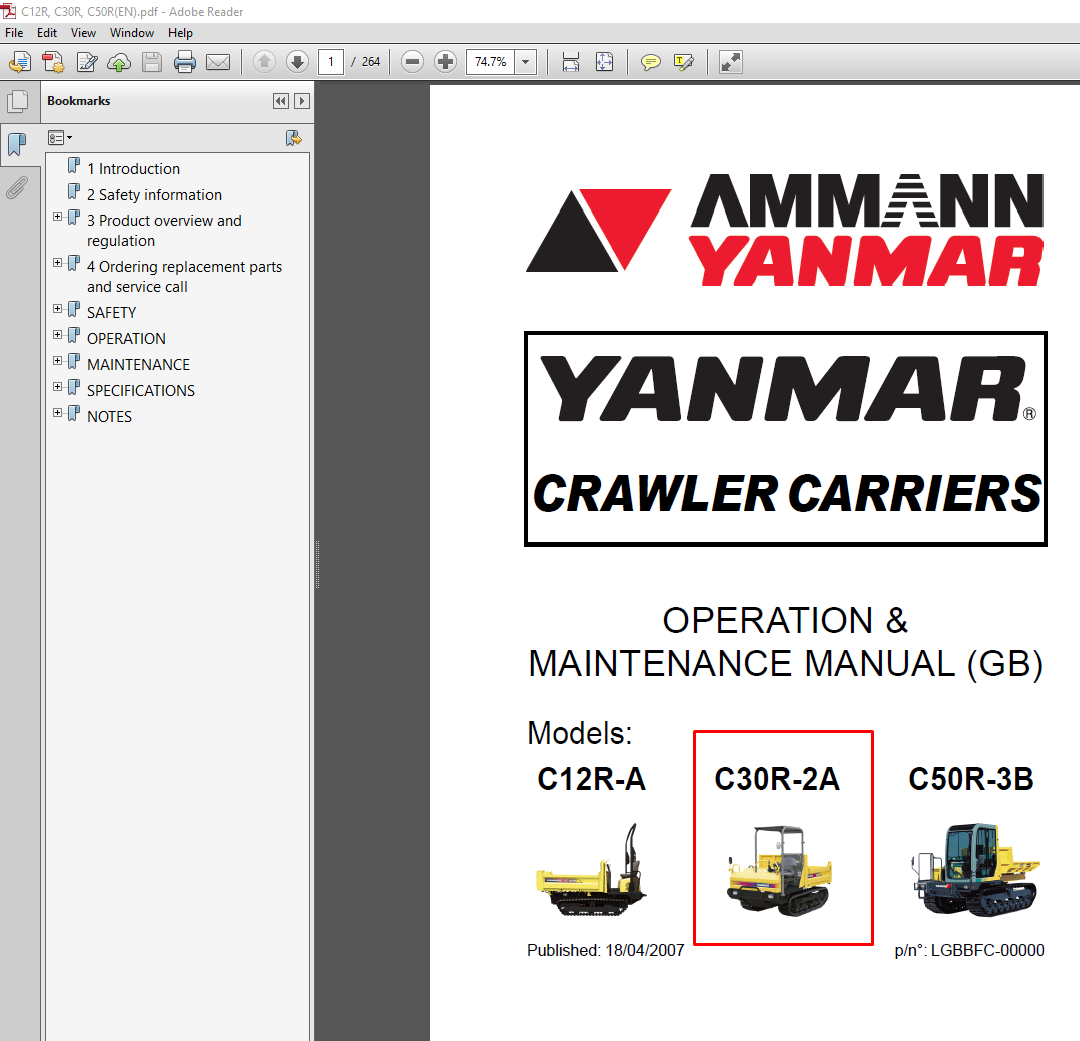Add a sticky note comment
The width and height of the screenshot is (1080, 1041).
(x=650, y=62)
